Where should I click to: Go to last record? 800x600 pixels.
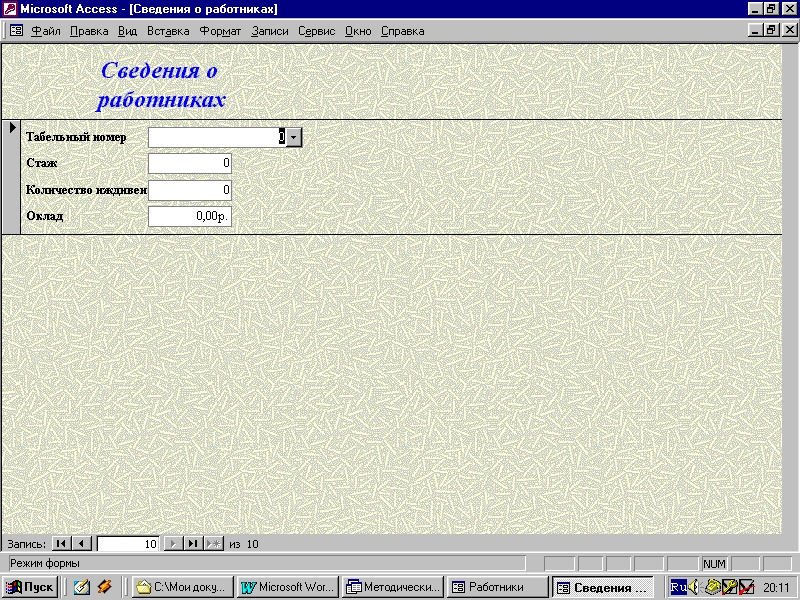[x=193, y=544]
